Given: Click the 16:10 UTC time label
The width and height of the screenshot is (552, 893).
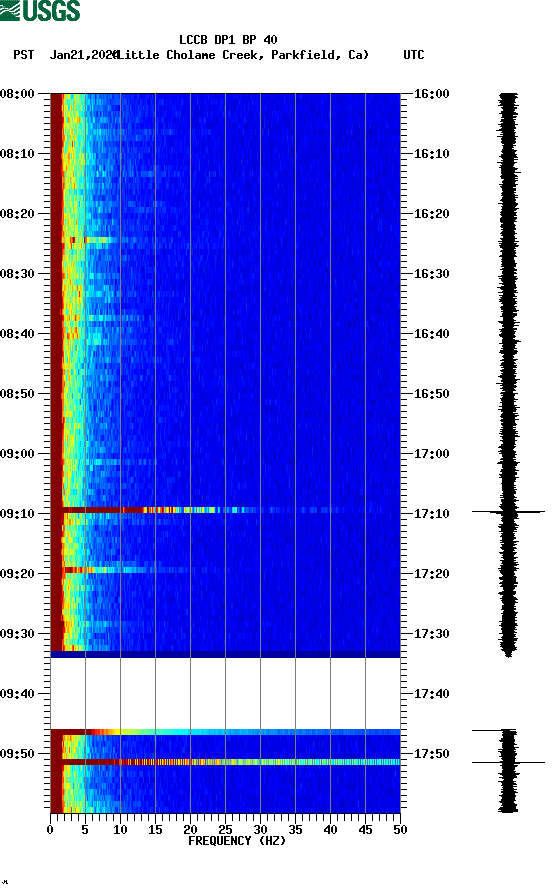Looking at the screenshot, I should pos(431,154).
